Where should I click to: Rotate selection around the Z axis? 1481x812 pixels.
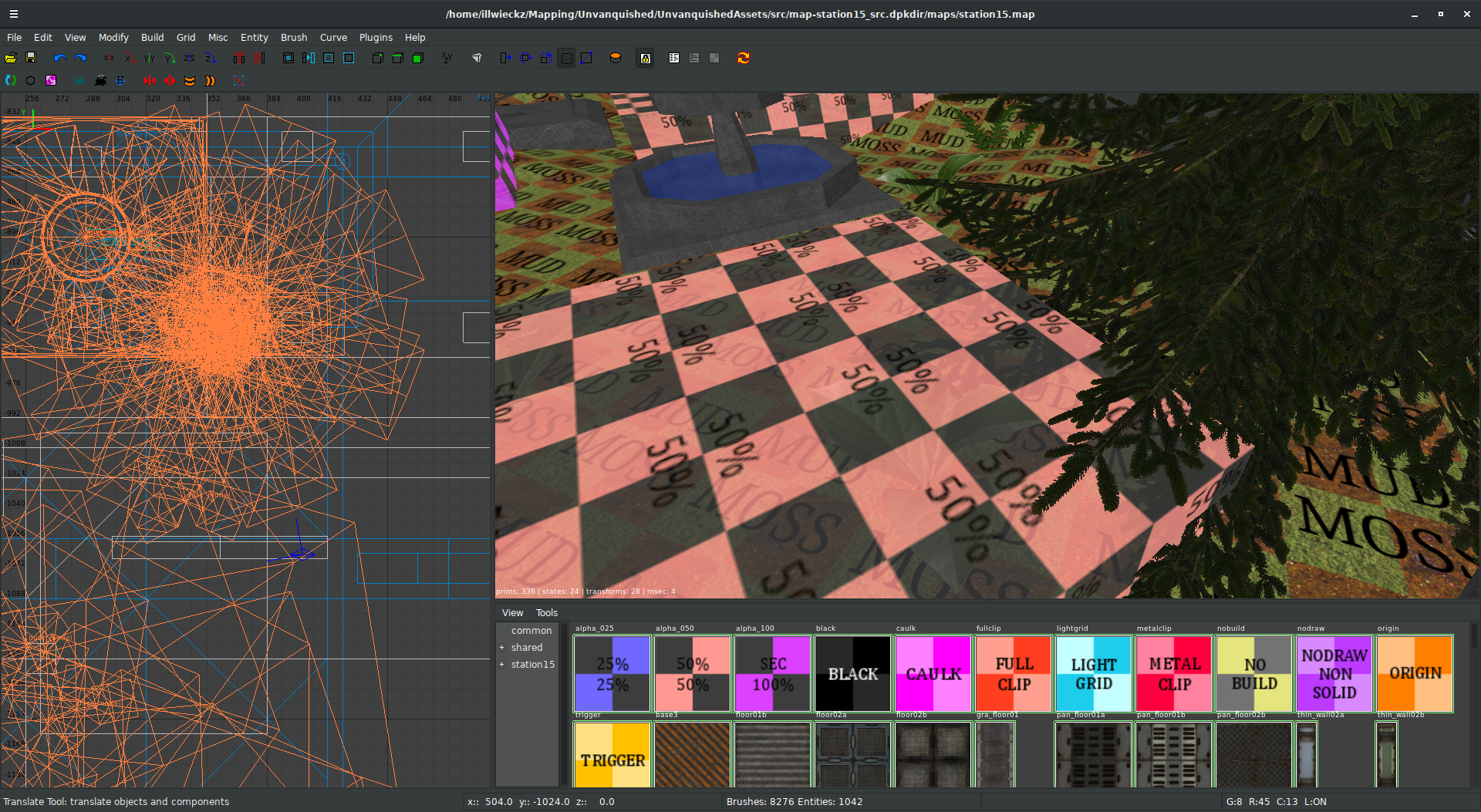210,58
